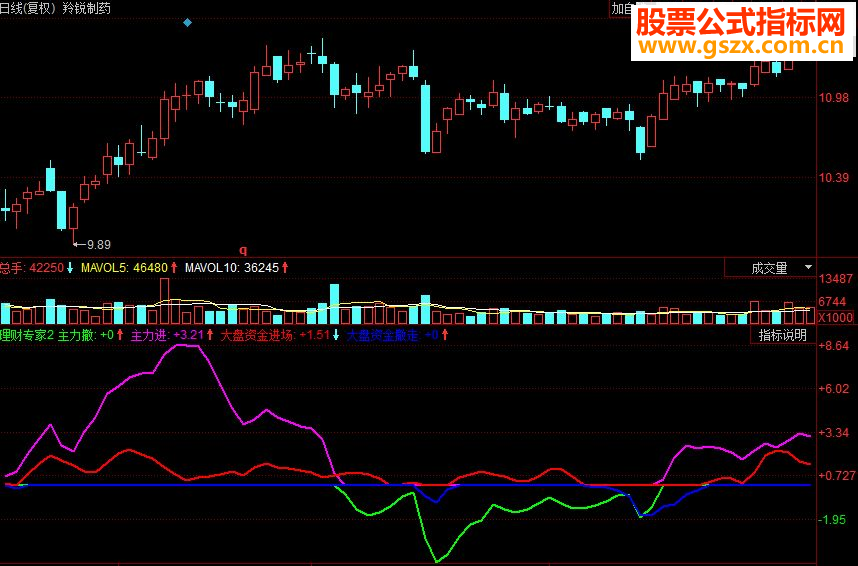This screenshot has height=566, width=858.
Task: Select the MAVOL10: 36245 label
Action: click(x=232, y=268)
